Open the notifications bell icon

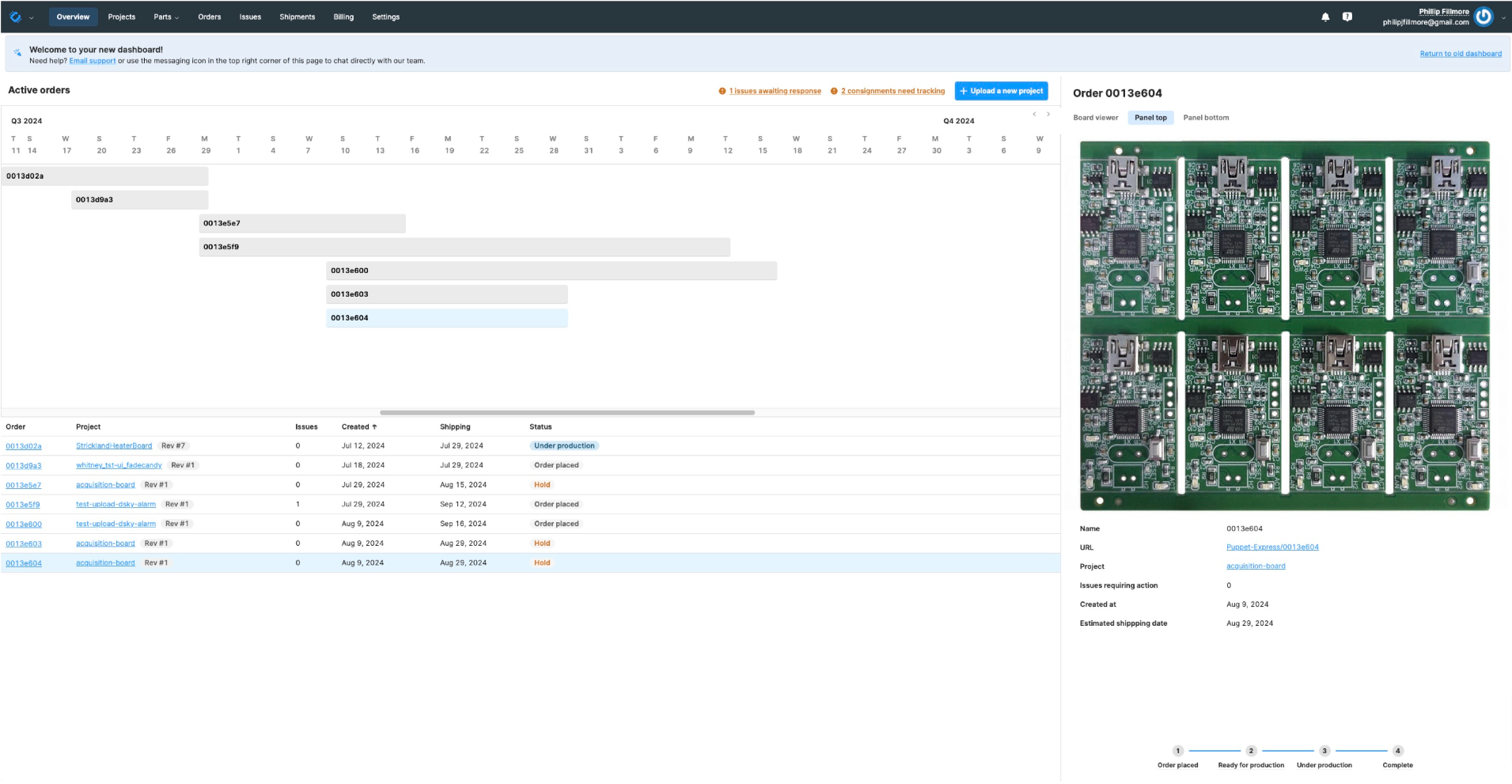tap(1326, 16)
